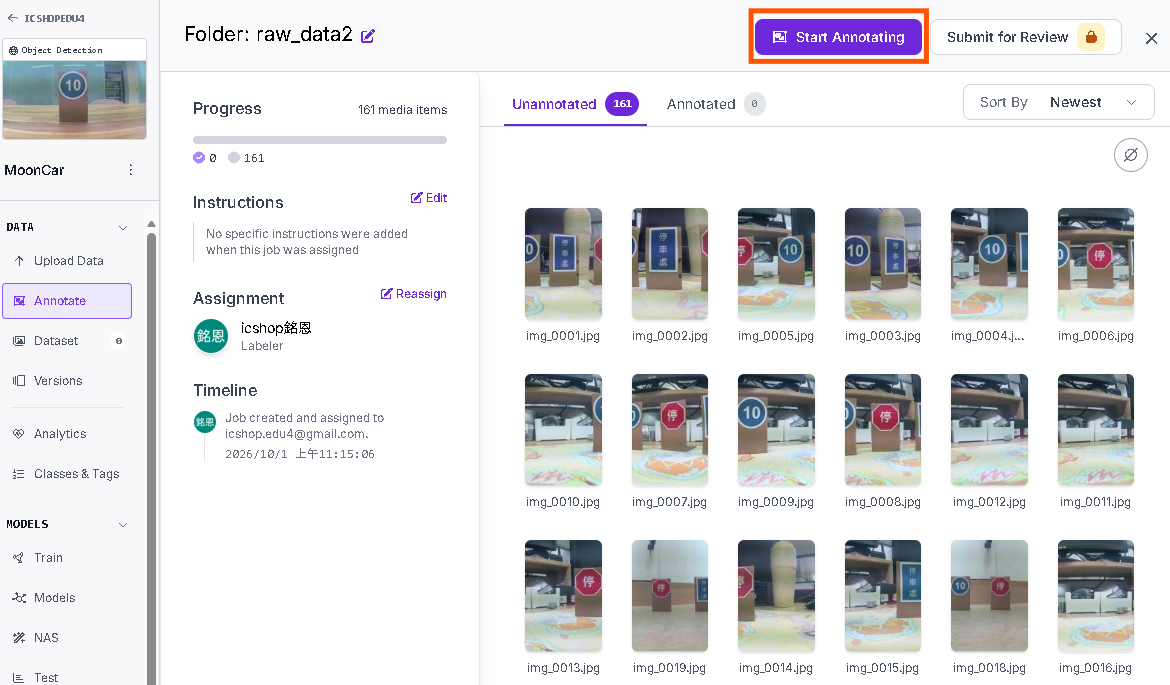Collapse the MODELS section
The width and height of the screenshot is (1170, 685).
123,525
